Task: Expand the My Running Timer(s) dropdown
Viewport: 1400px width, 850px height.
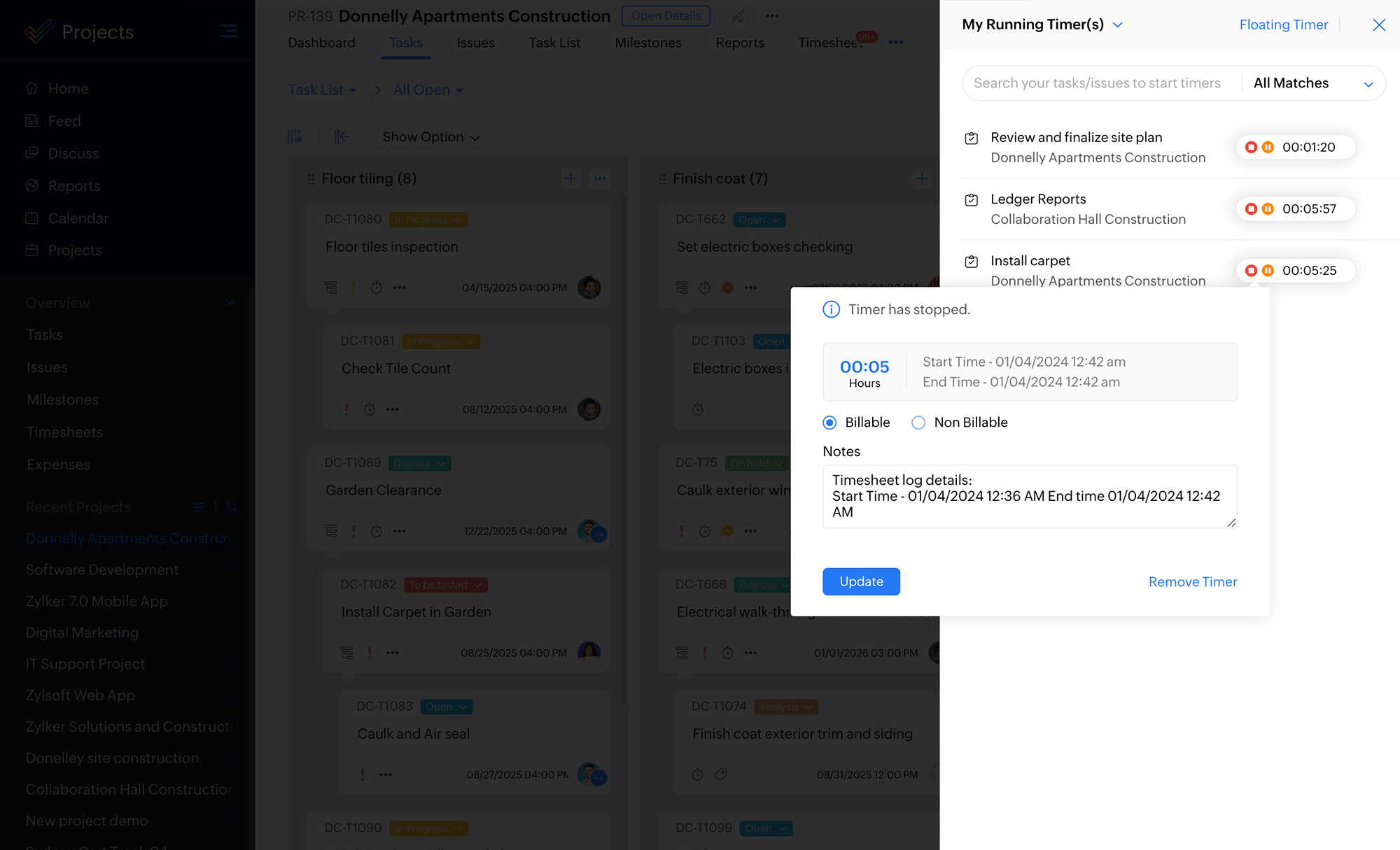Action: point(1118,24)
